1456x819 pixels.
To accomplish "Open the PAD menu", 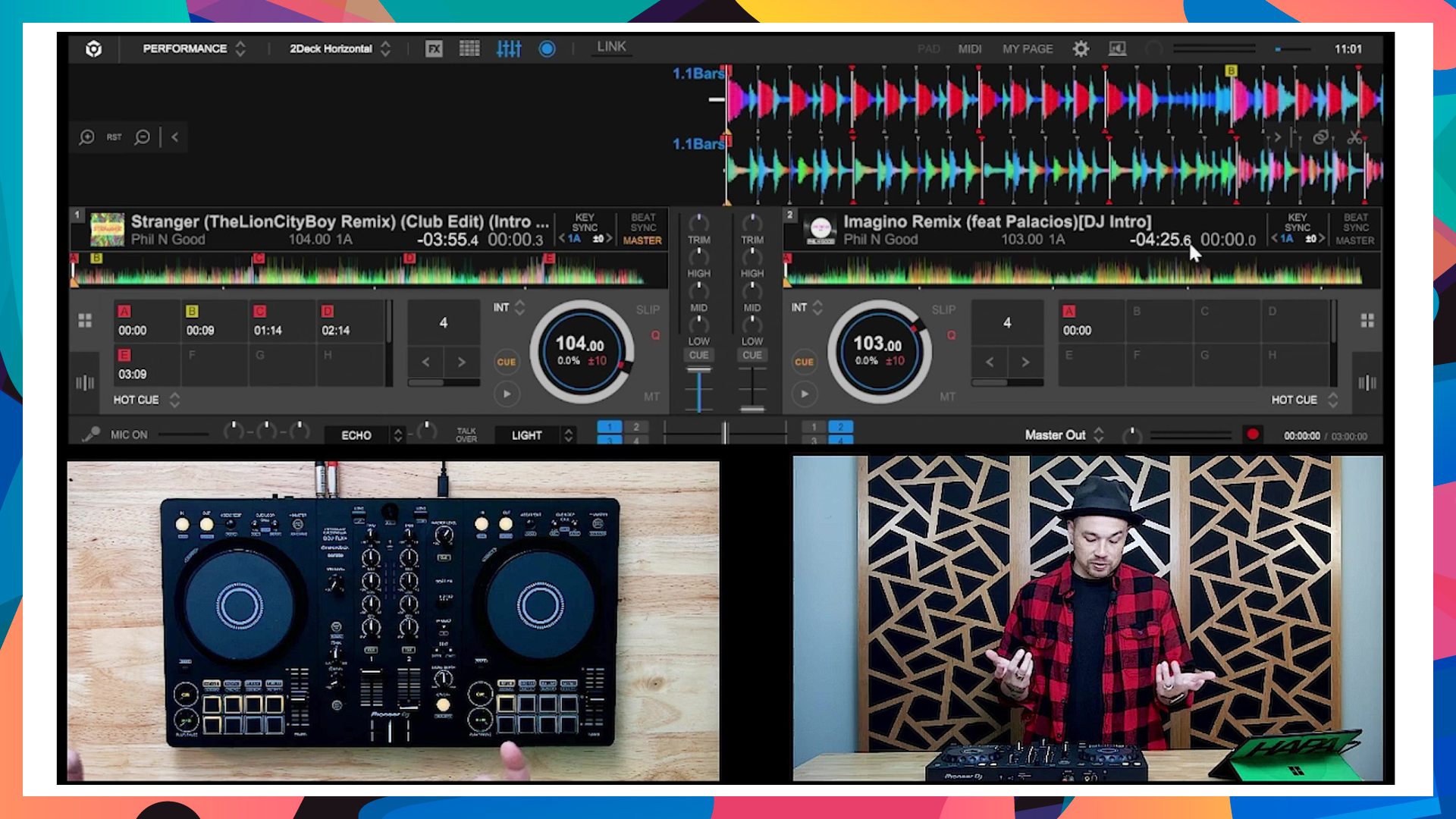I will click(x=928, y=49).
